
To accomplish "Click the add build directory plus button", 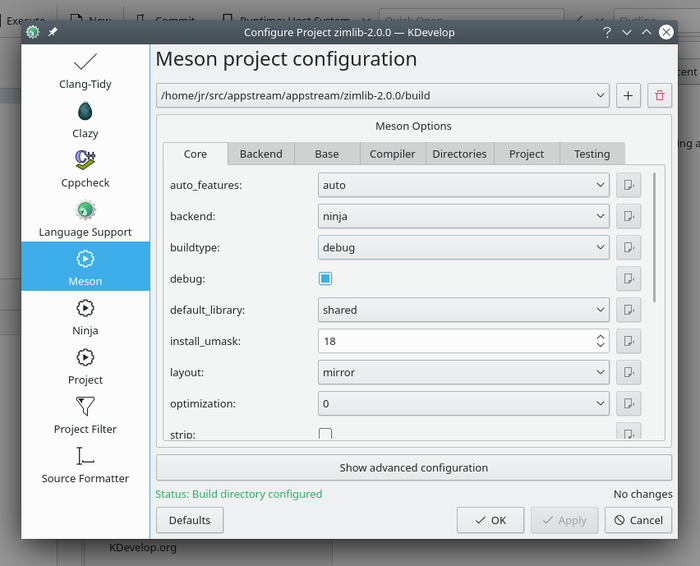I will (x=628, y=96).
